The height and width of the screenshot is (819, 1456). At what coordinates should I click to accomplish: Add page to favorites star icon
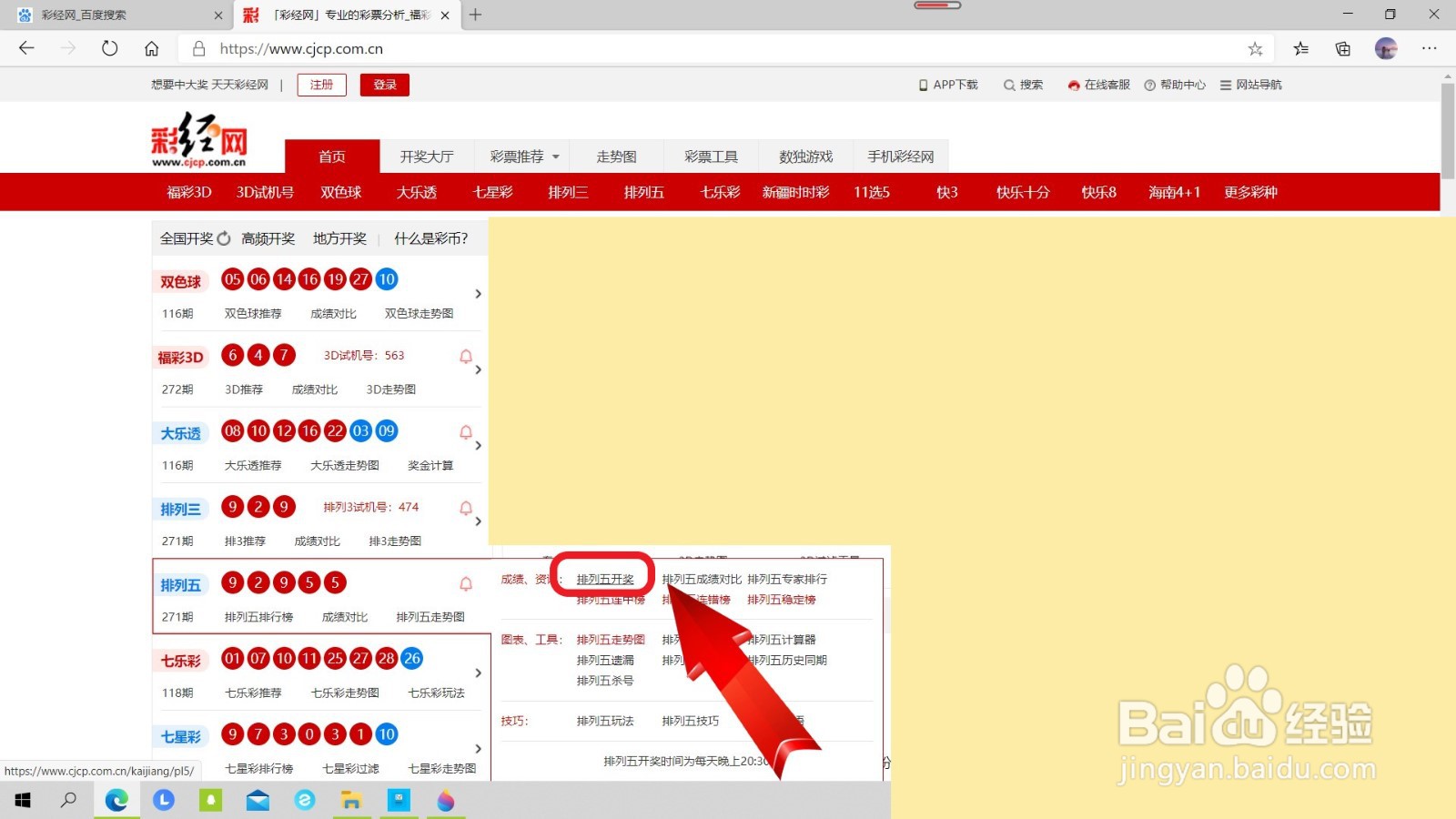pyautogui.click(x=1255, y=49)
